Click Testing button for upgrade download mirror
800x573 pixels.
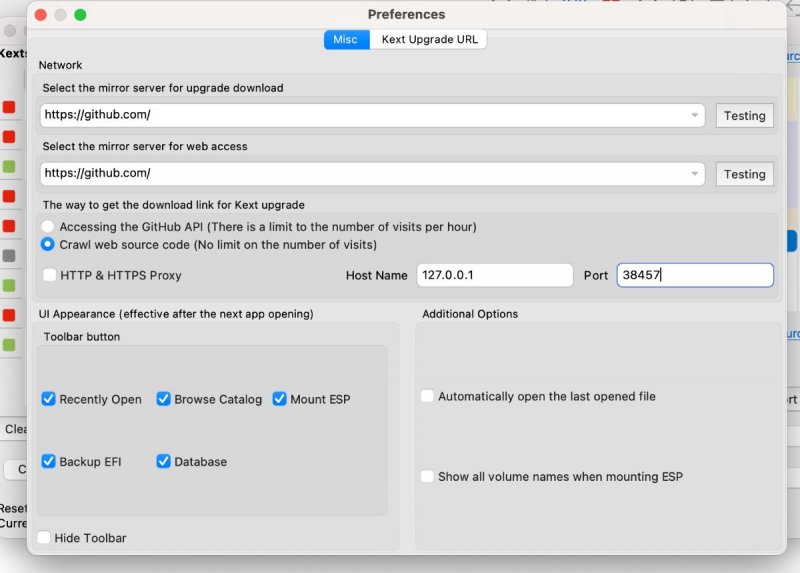744,116
